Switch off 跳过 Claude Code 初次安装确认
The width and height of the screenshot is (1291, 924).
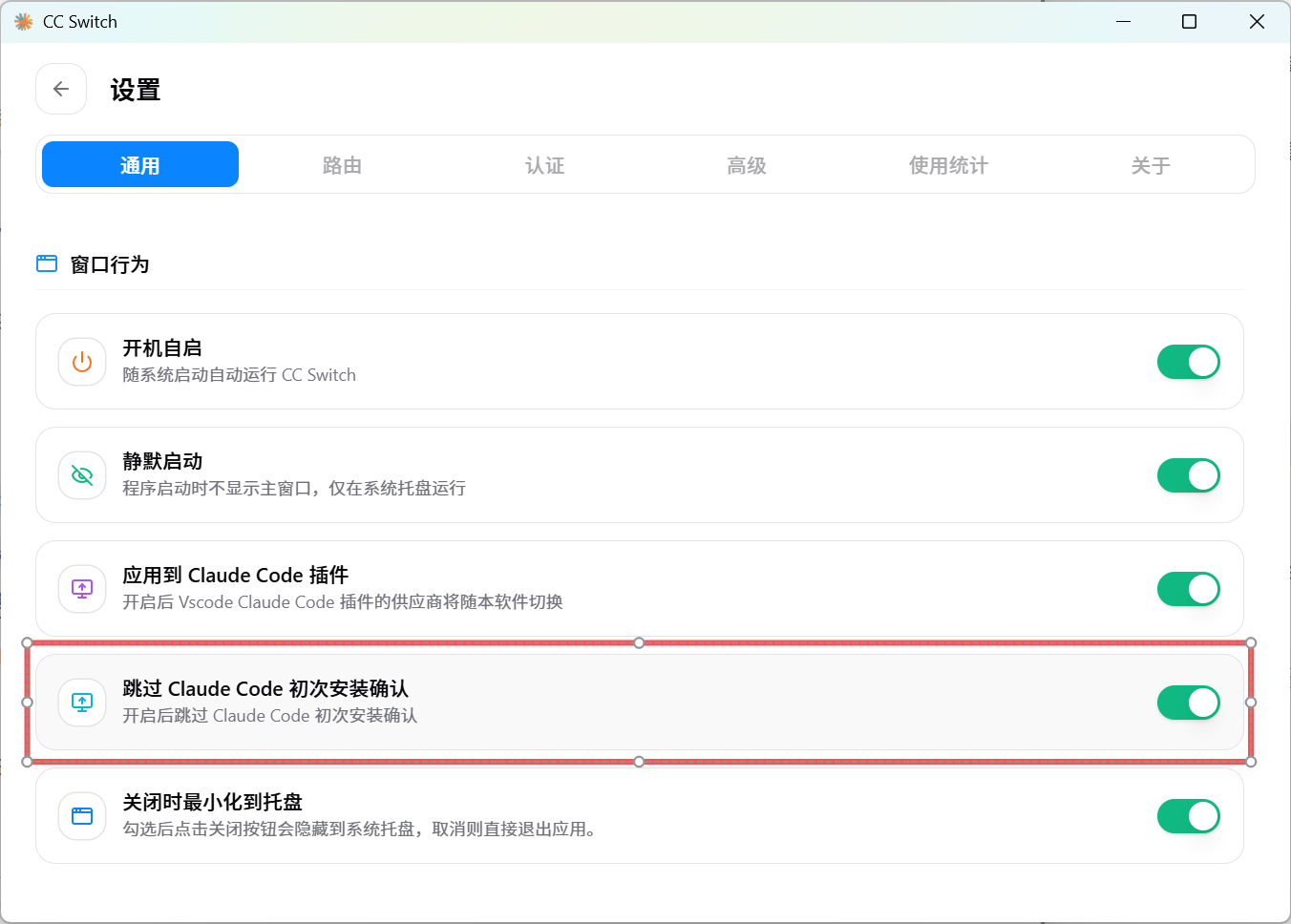[x=1189, y=703]
